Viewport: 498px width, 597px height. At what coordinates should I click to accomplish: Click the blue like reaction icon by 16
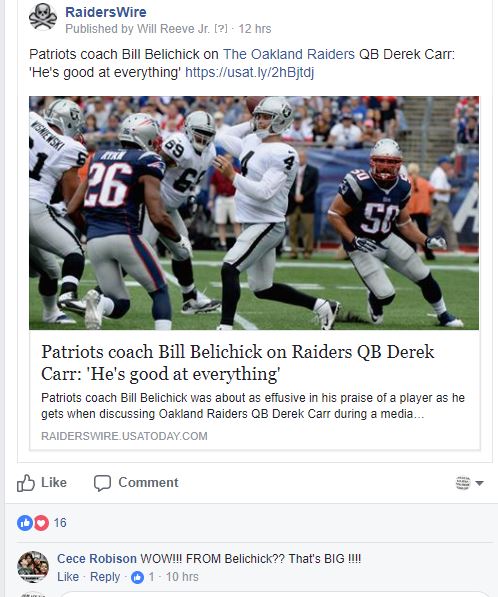[x=24, y=523]
